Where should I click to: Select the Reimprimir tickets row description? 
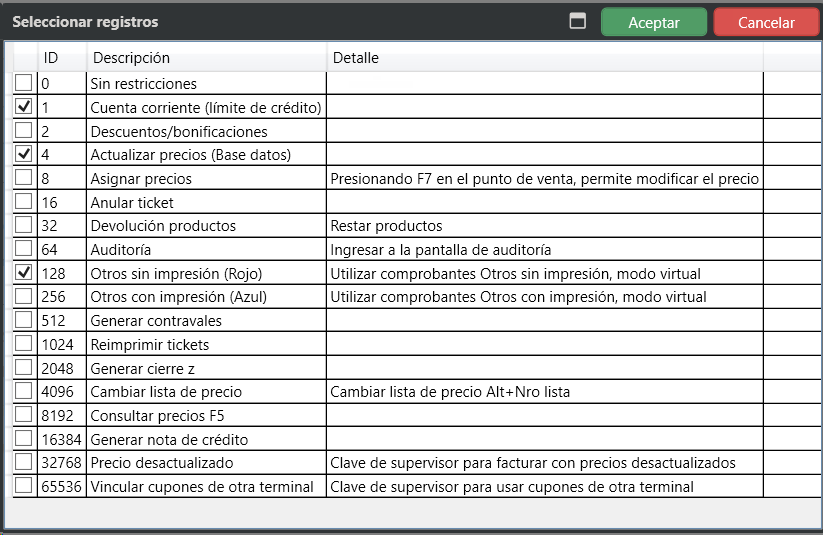150,345
